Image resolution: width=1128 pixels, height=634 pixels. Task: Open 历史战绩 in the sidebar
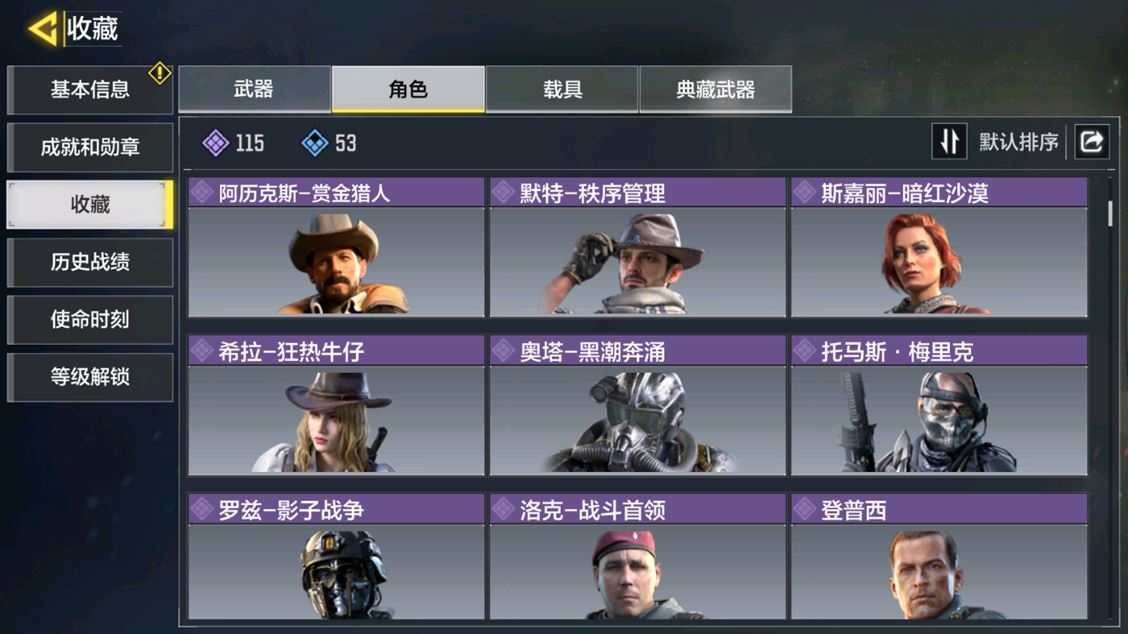[x=90, y=262]
